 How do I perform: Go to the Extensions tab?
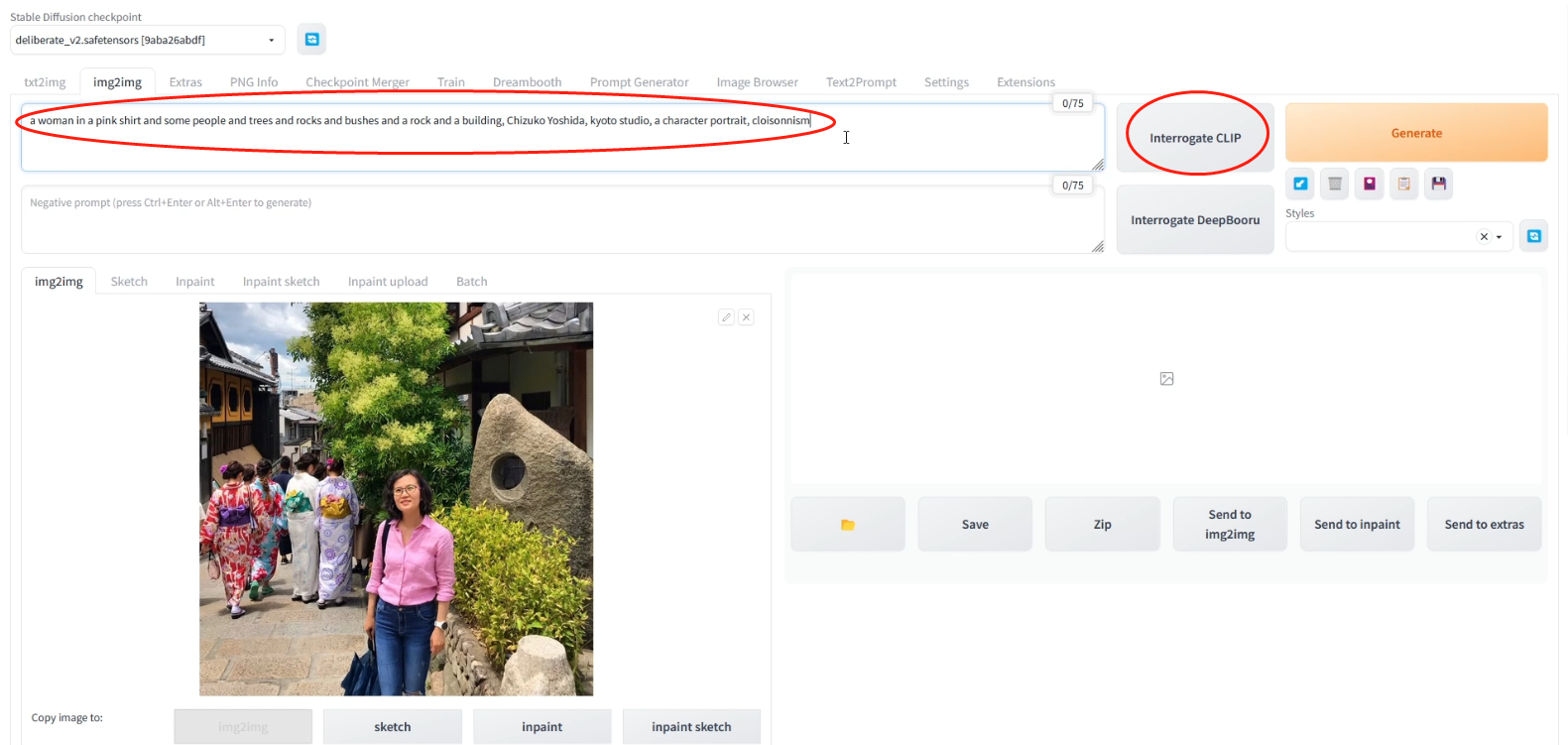tap(1025, 82)
